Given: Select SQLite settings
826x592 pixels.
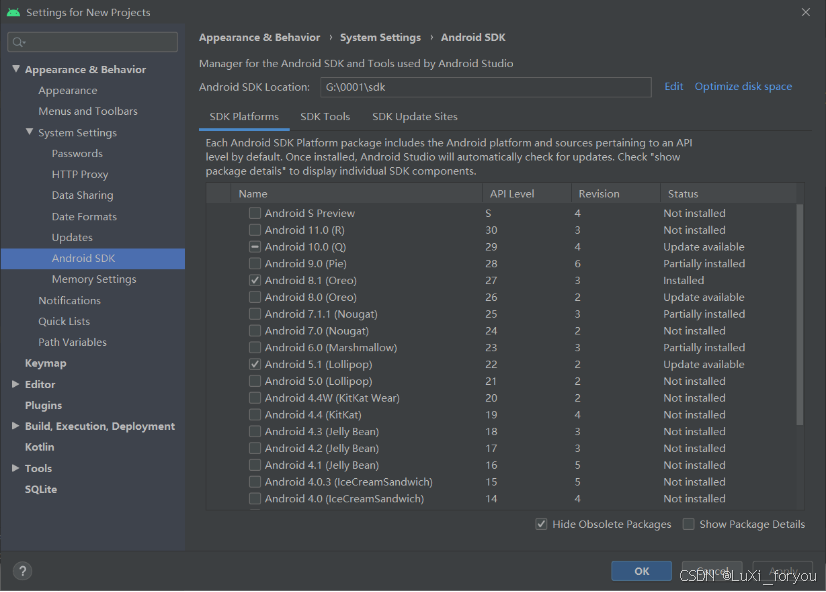Looking at the screenshot, I should tap(41, 489).
